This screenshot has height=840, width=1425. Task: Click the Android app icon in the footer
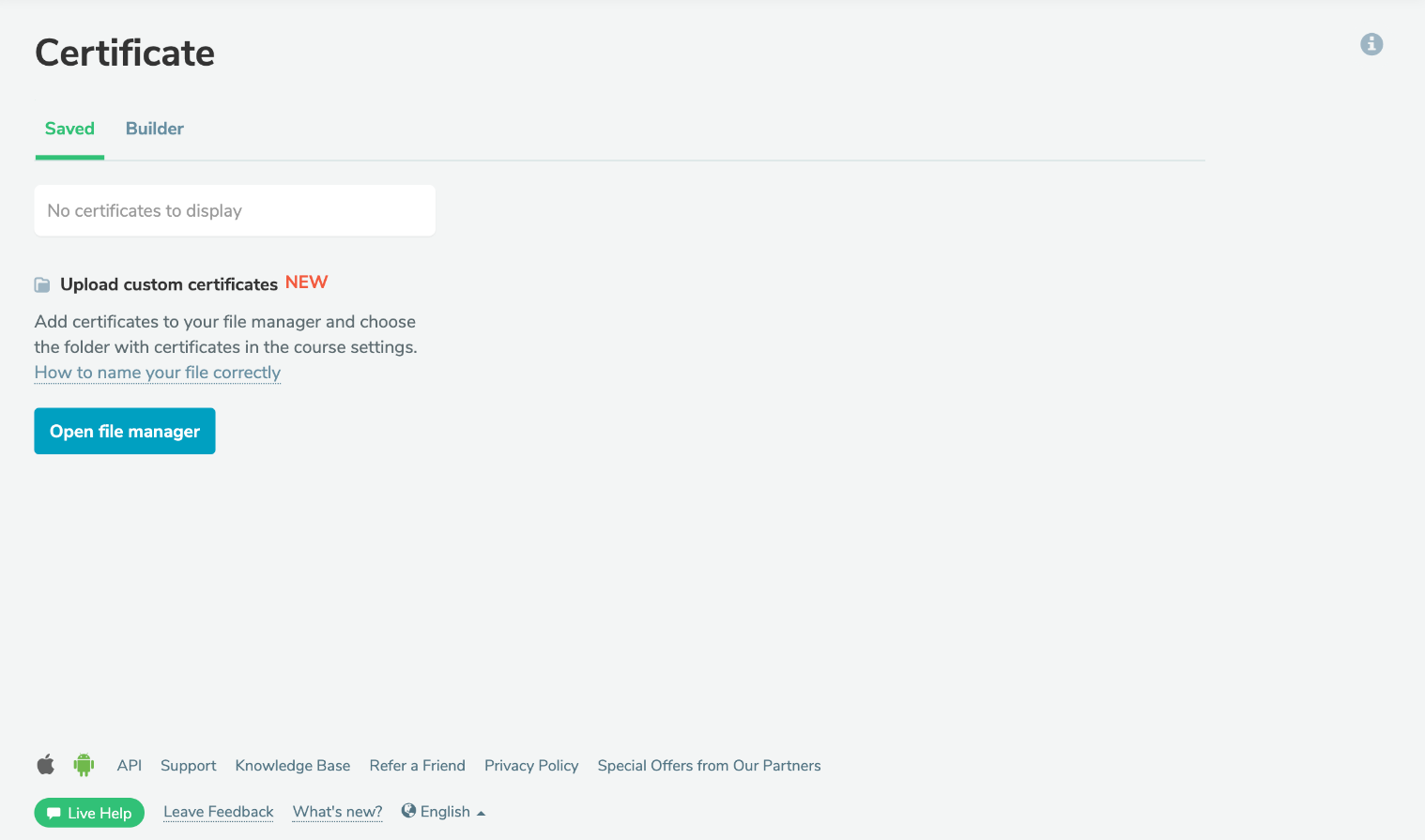(84, 765)
